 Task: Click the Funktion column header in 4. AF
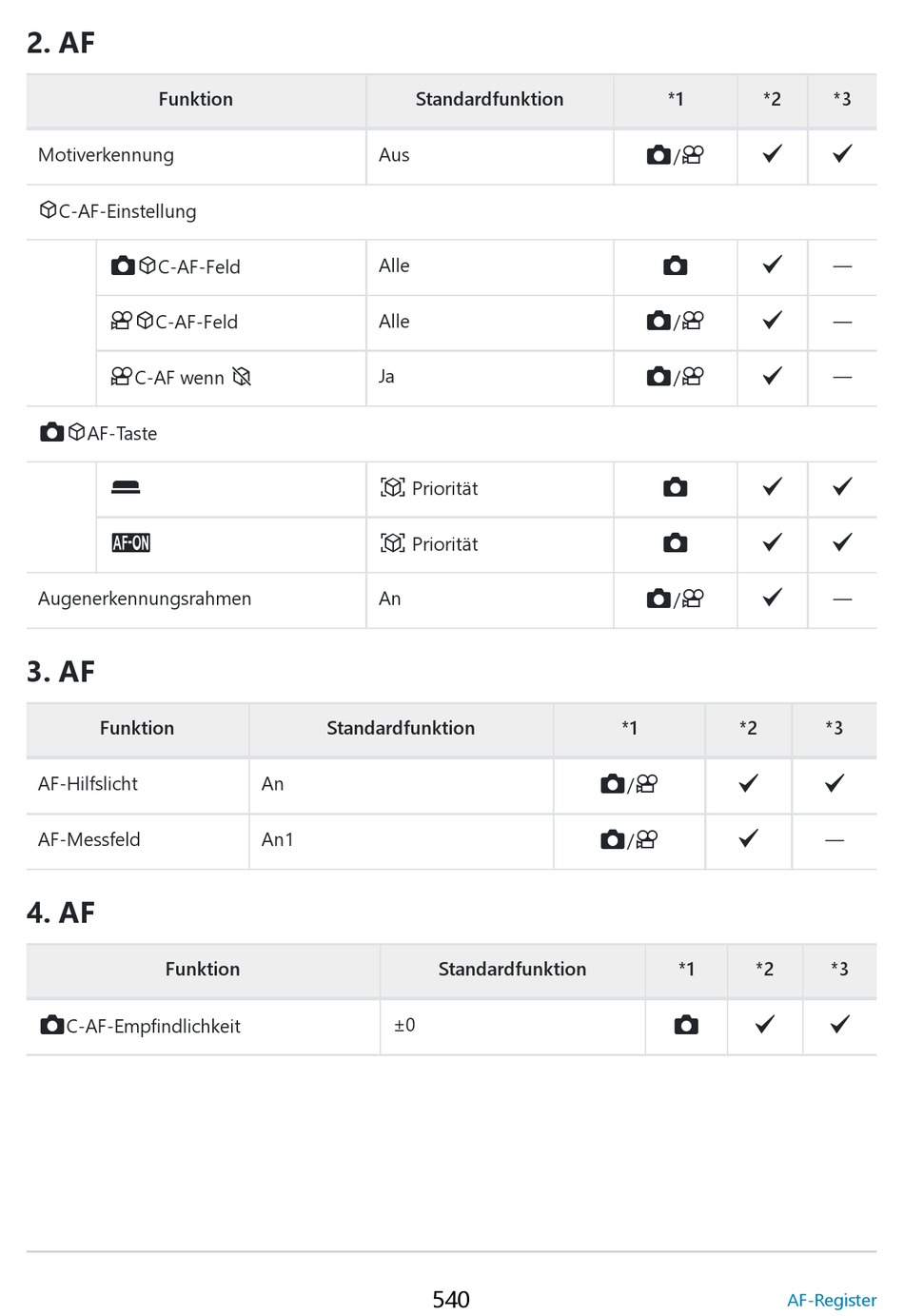203,969
